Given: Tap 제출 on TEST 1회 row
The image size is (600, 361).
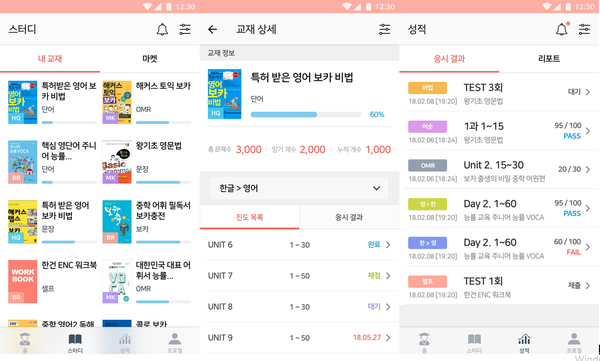Looking at the screenshot, I should pos(574,286).
